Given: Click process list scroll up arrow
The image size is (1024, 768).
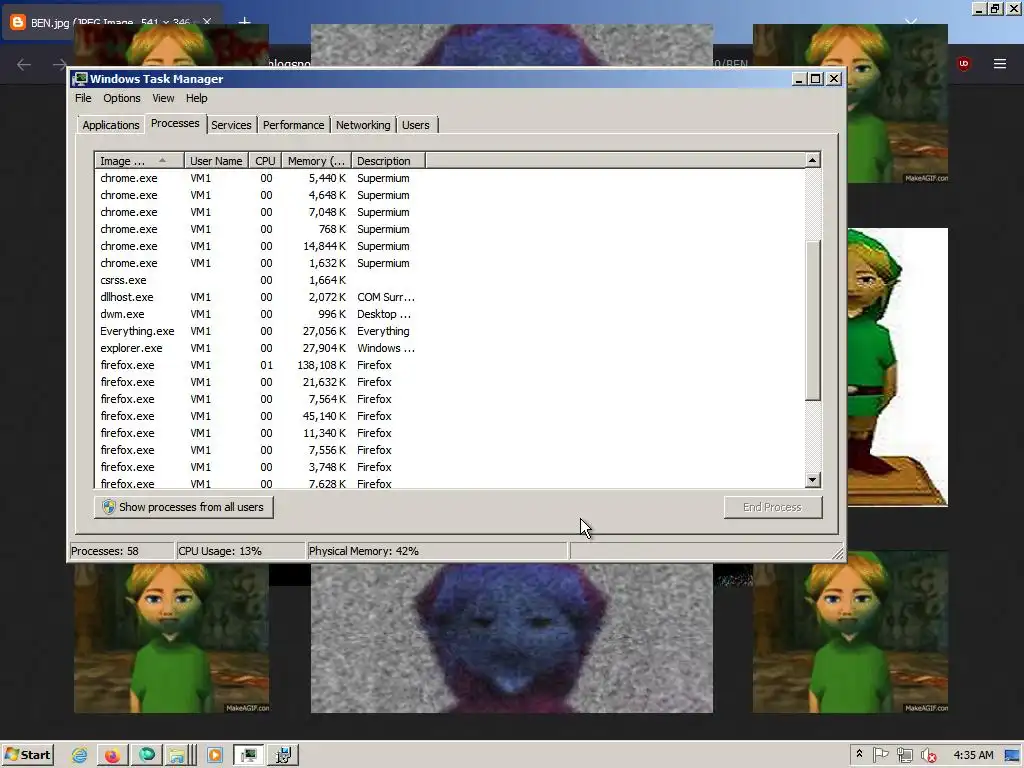Looking at the screenshot, I should click(812, 160).
